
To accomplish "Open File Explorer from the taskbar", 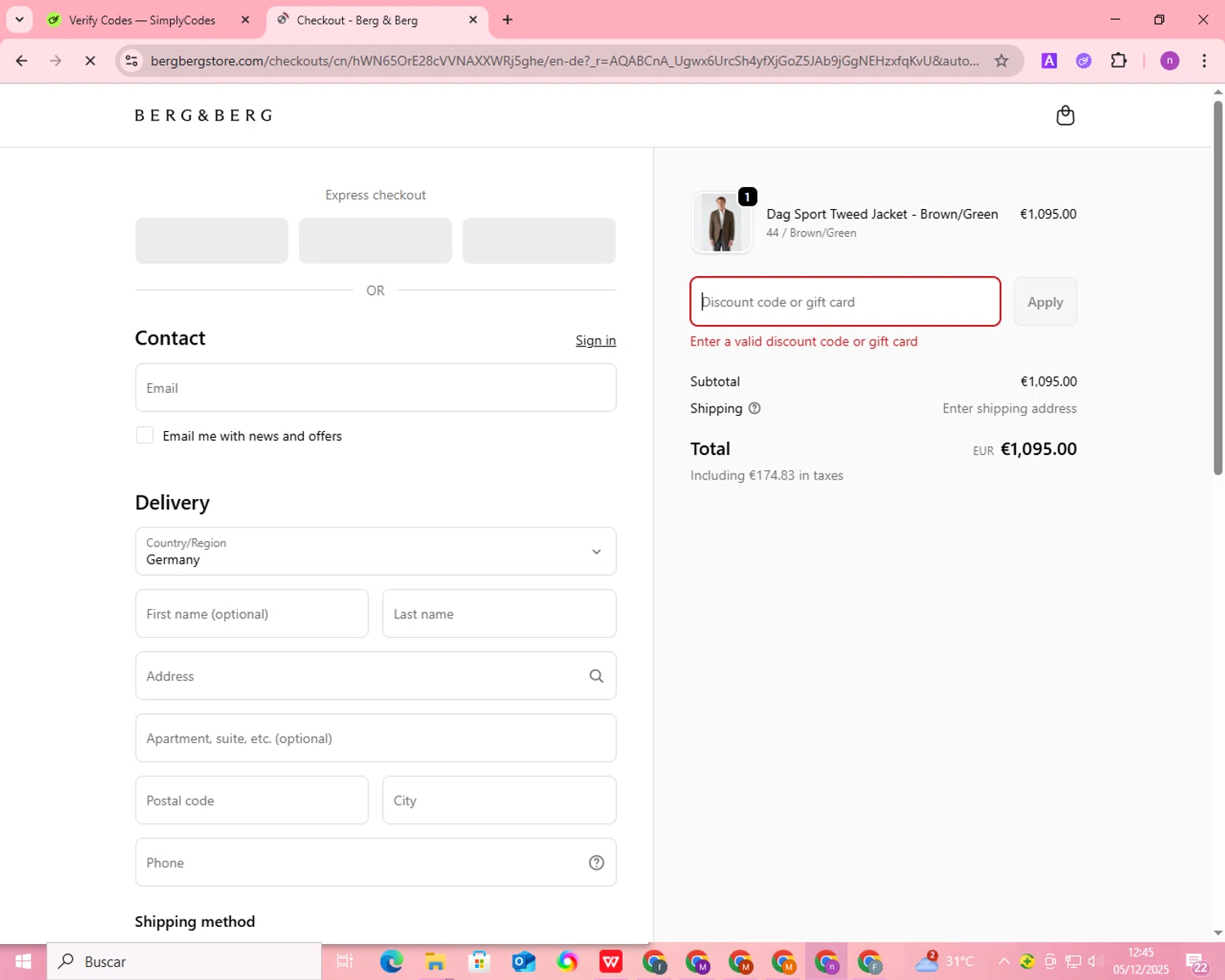I will (x=435, y=961).
